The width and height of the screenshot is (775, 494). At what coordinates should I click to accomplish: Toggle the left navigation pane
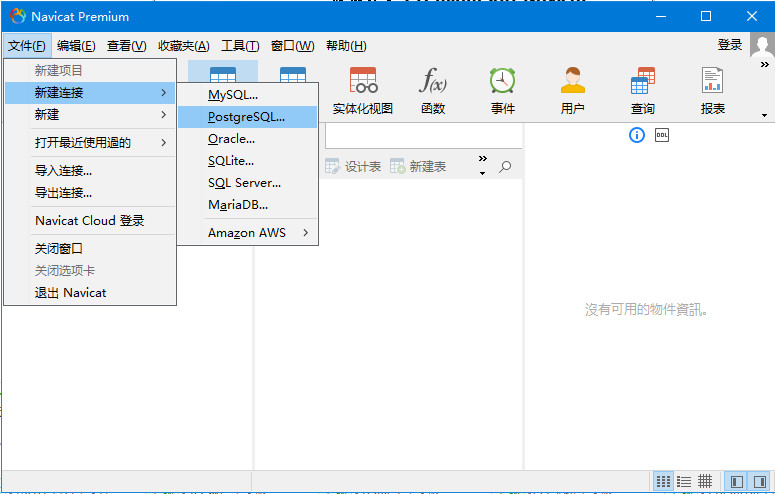tap(736, 481)
